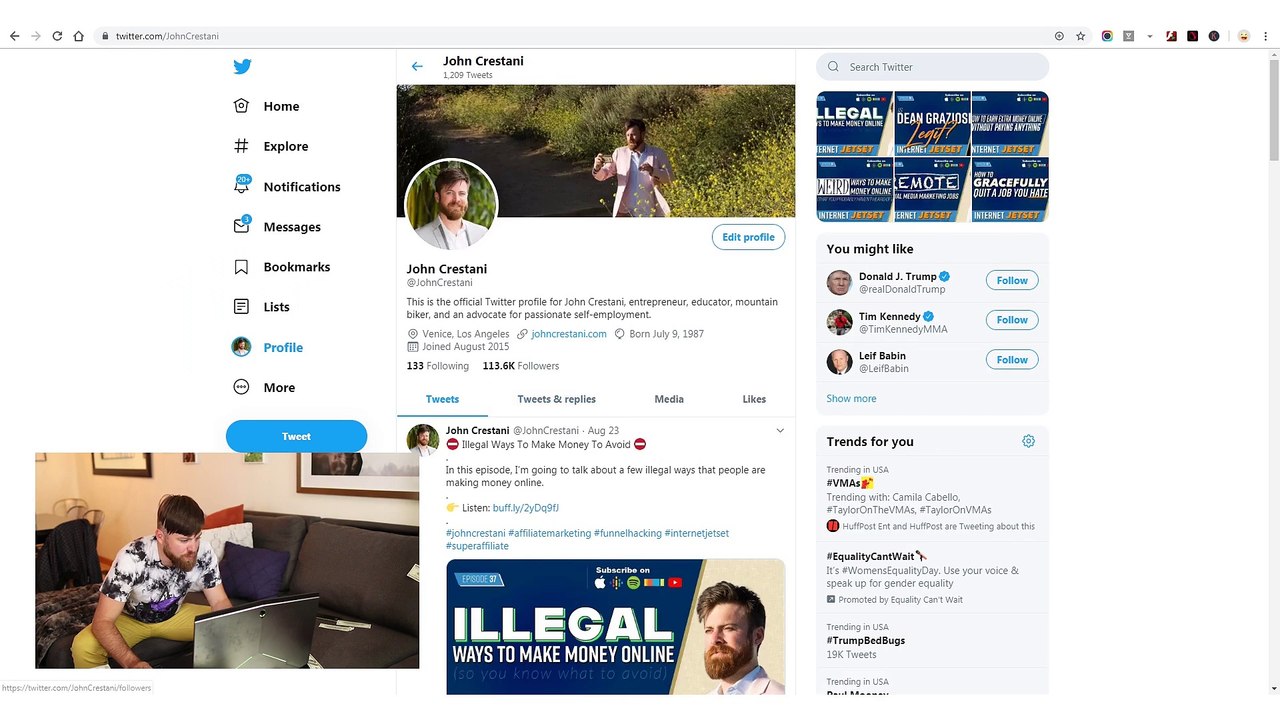Screen dimensions: 1280x720
Task: Click the search magnifier icon
Action: (834, 67)
